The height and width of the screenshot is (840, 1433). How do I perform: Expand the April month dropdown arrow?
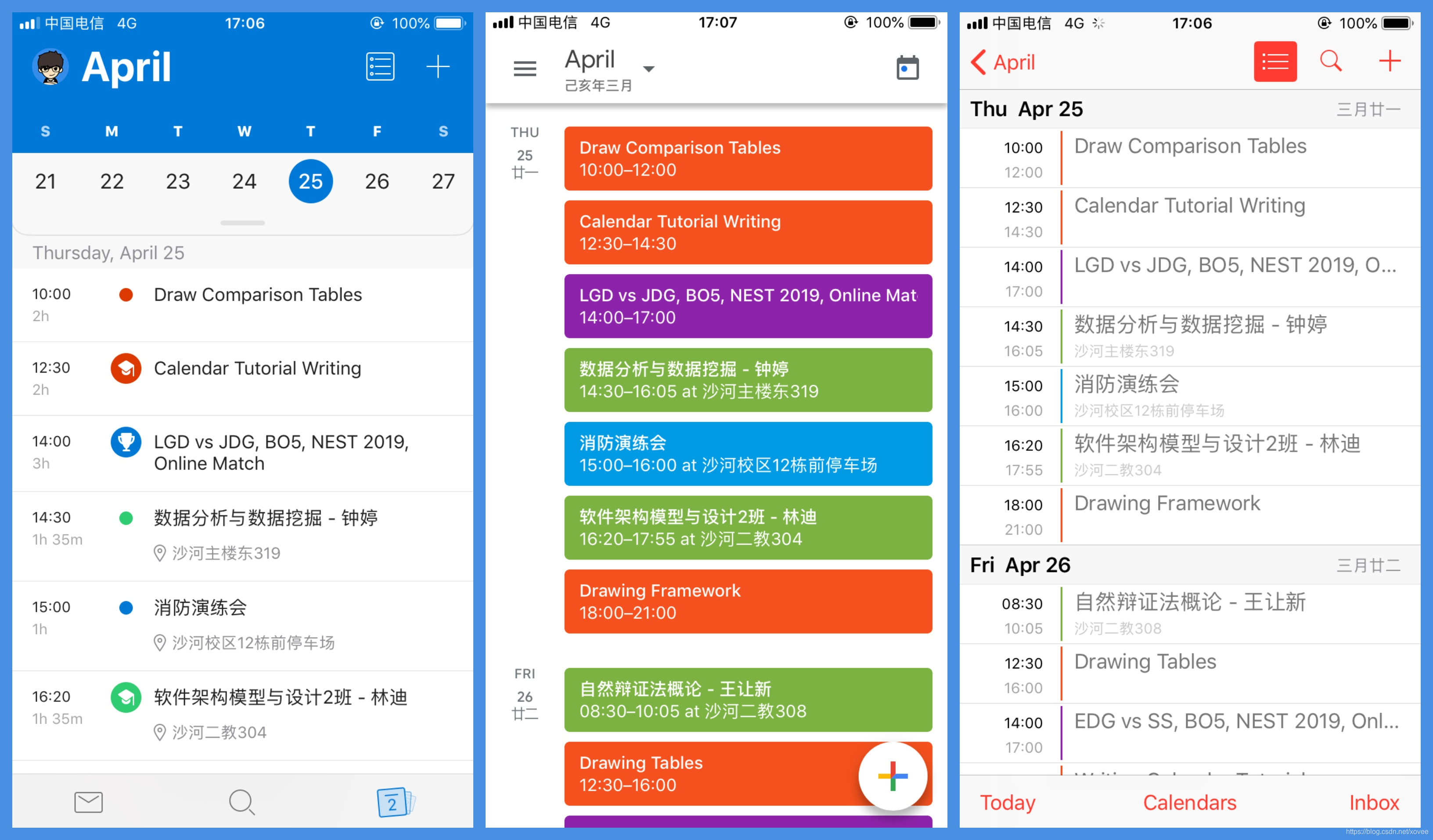(648, 69)
